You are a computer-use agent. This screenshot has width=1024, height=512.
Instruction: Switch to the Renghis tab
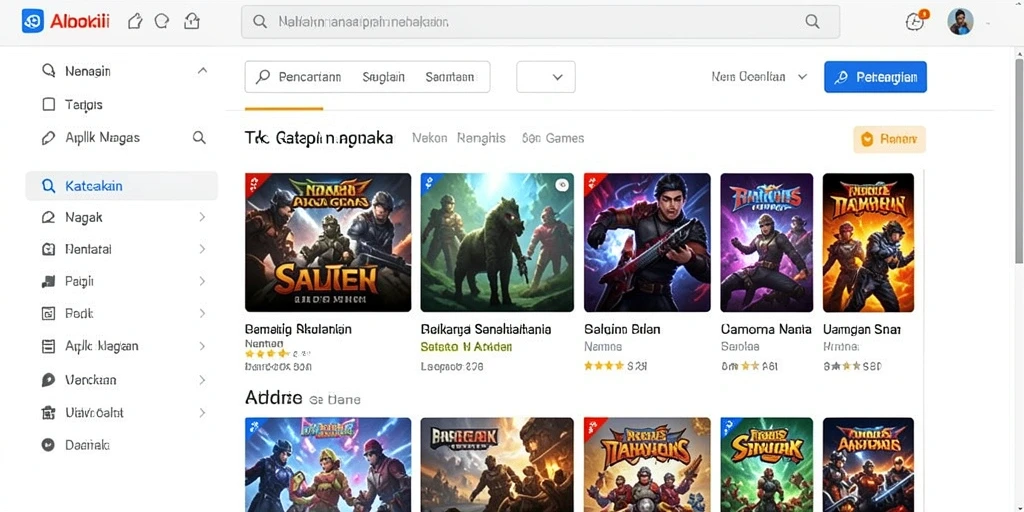(x=481, y=138)
